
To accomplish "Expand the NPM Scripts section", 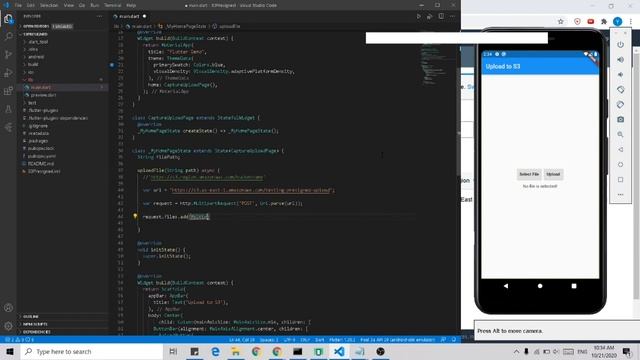I will (63, 324).
